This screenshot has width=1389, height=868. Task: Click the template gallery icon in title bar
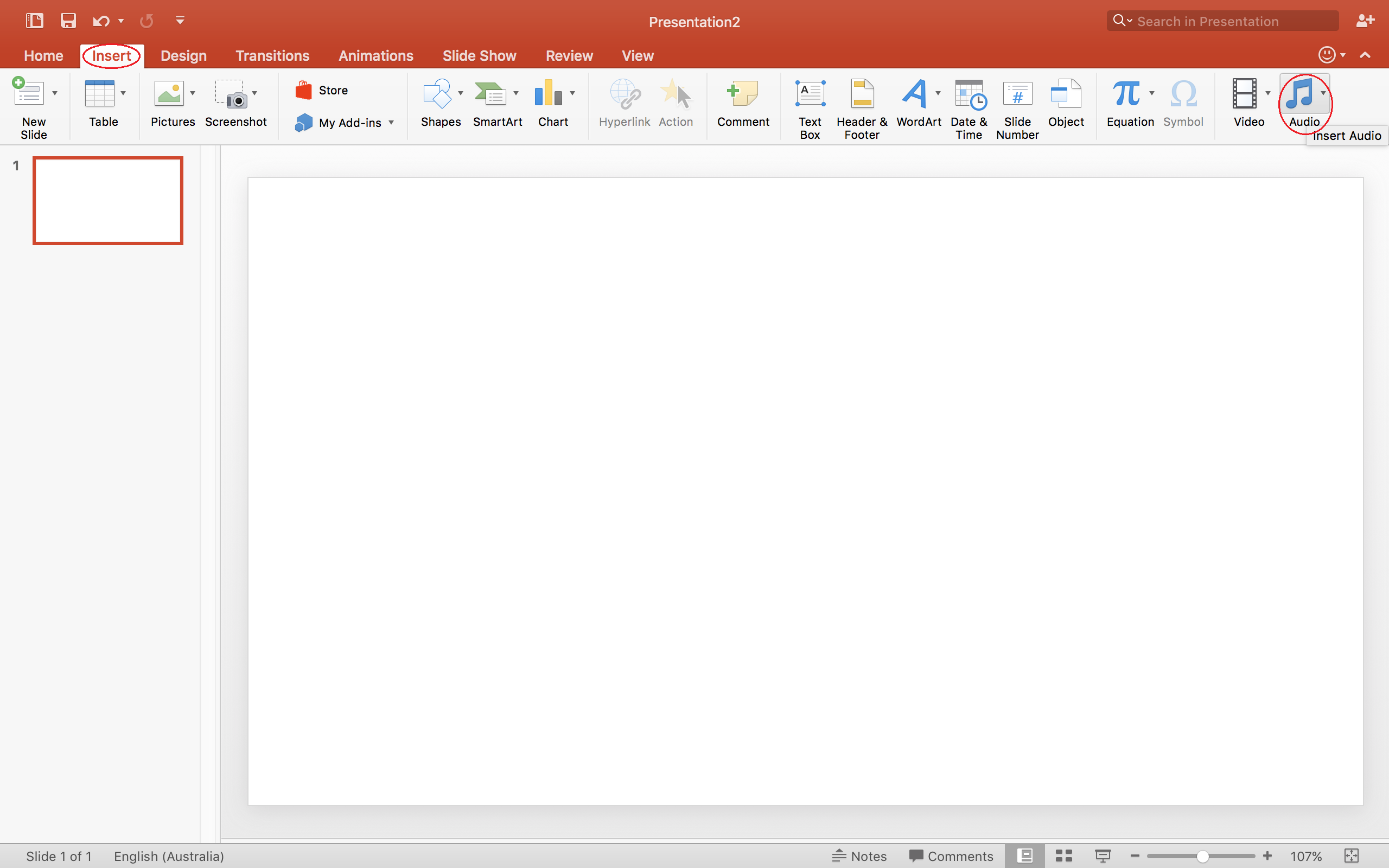[34, 21]
